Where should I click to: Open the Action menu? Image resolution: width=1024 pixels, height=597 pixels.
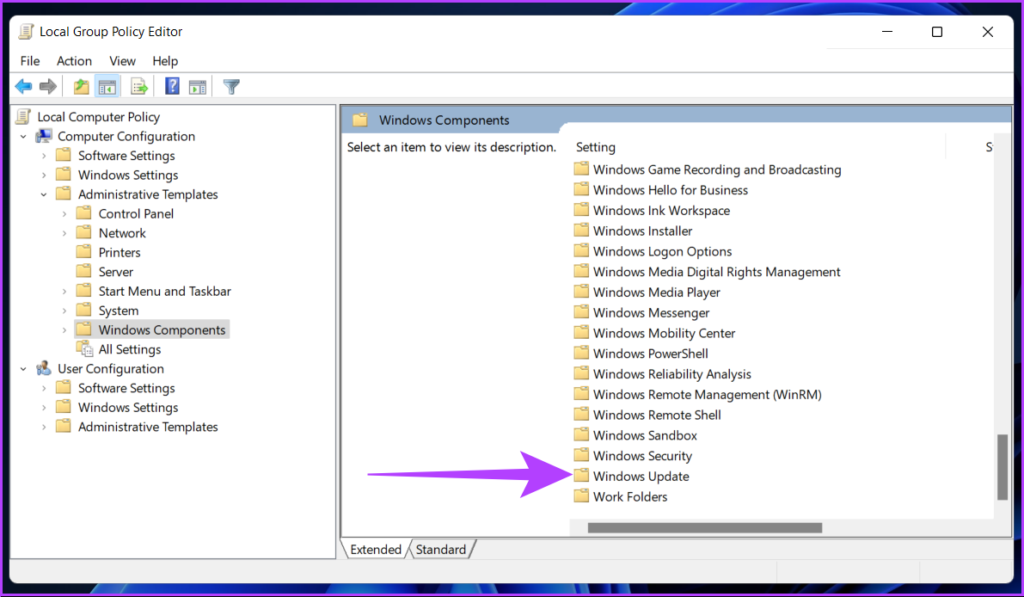(74, 61)
